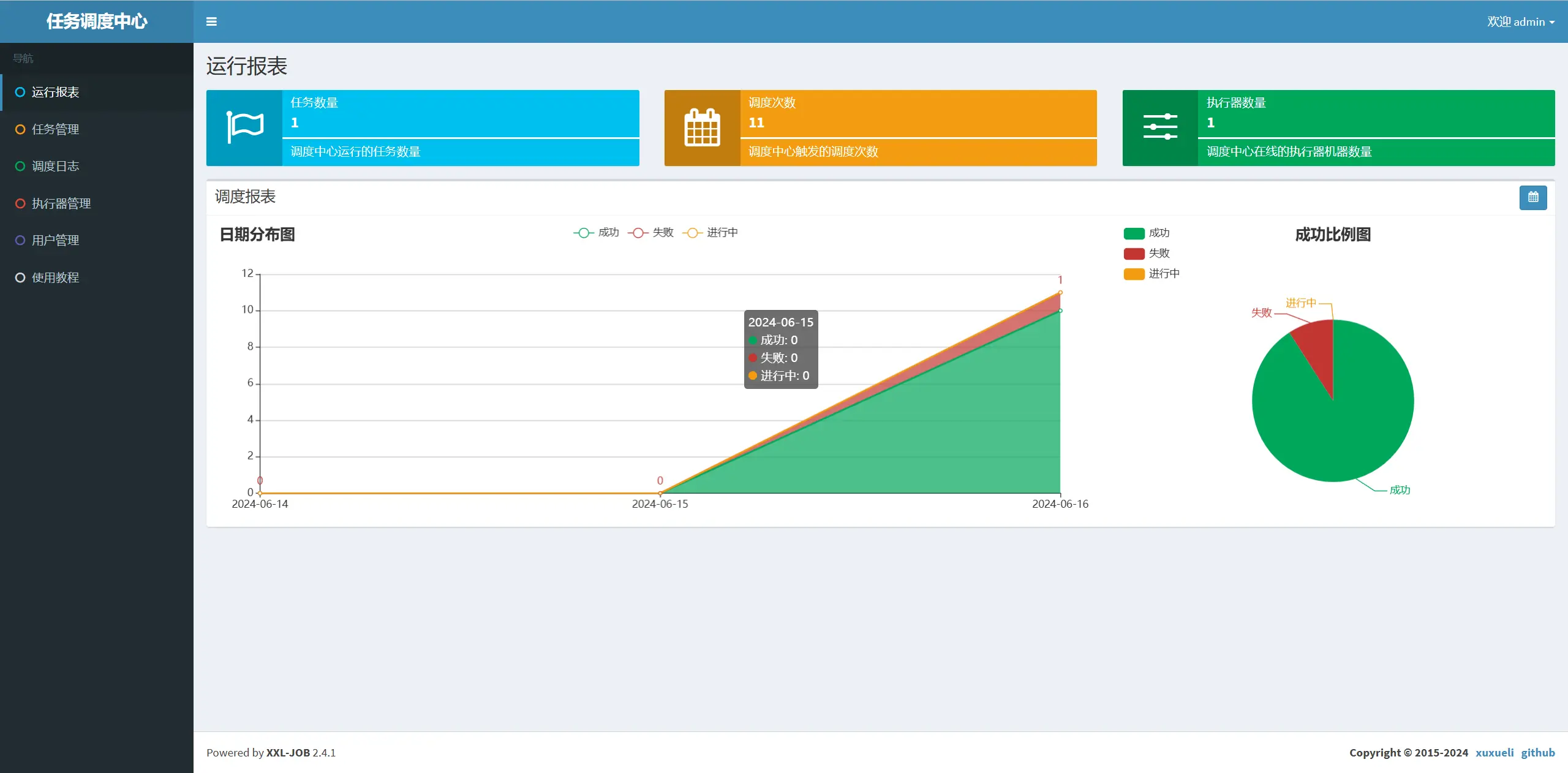
Task: Open the 欢迎 admin user dropdown
Action: pos(1520,21)
